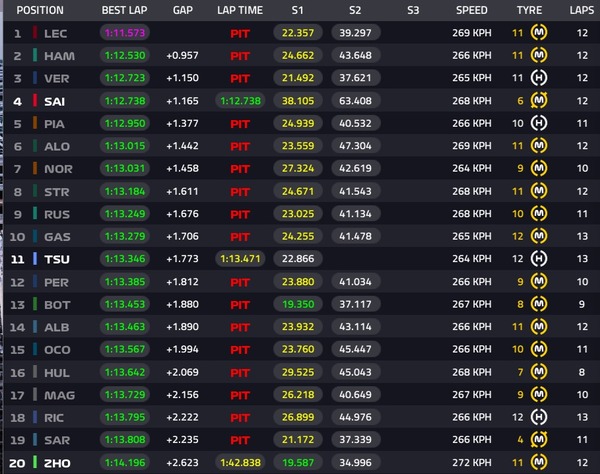
Task: Click the medium tyre icon for ALO
Action: coord(539,145)
